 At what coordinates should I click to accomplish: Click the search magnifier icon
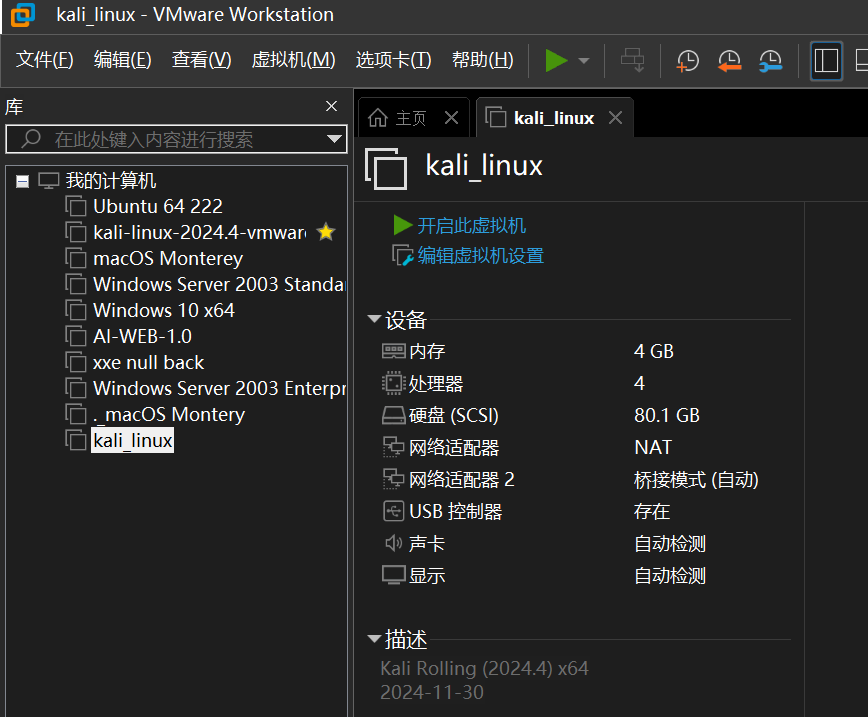pos(31,138)
